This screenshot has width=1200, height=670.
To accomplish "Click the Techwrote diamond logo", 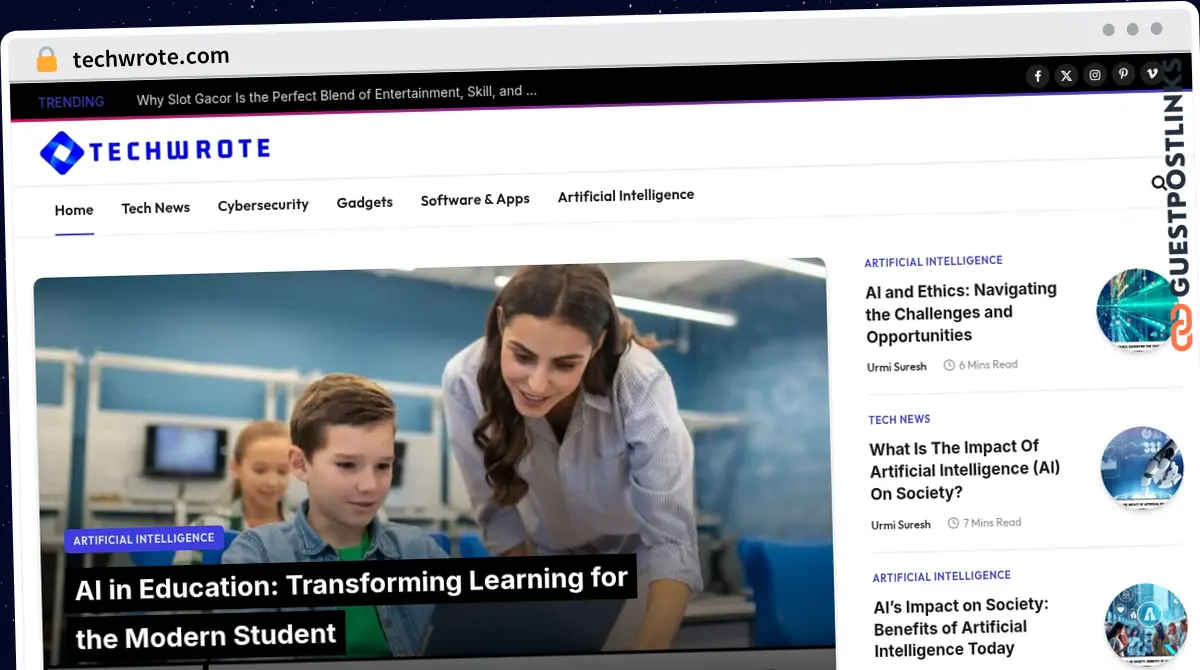I will tap(62, 153).
